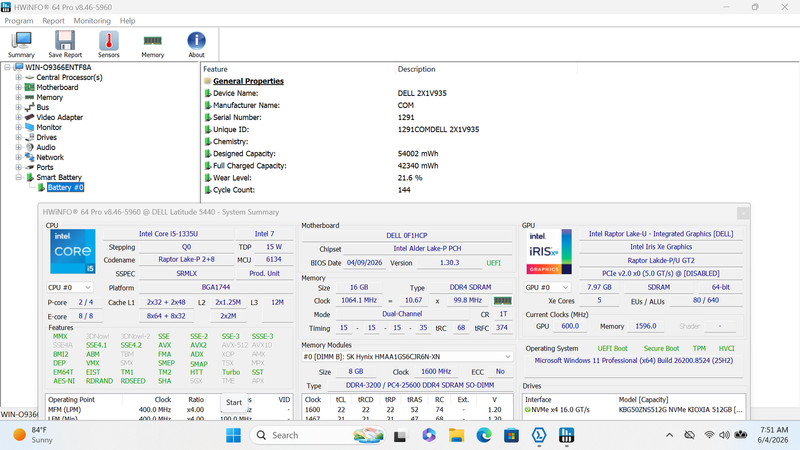
Task: Open the memory module selector dropdown
Action: pos(407,357)
